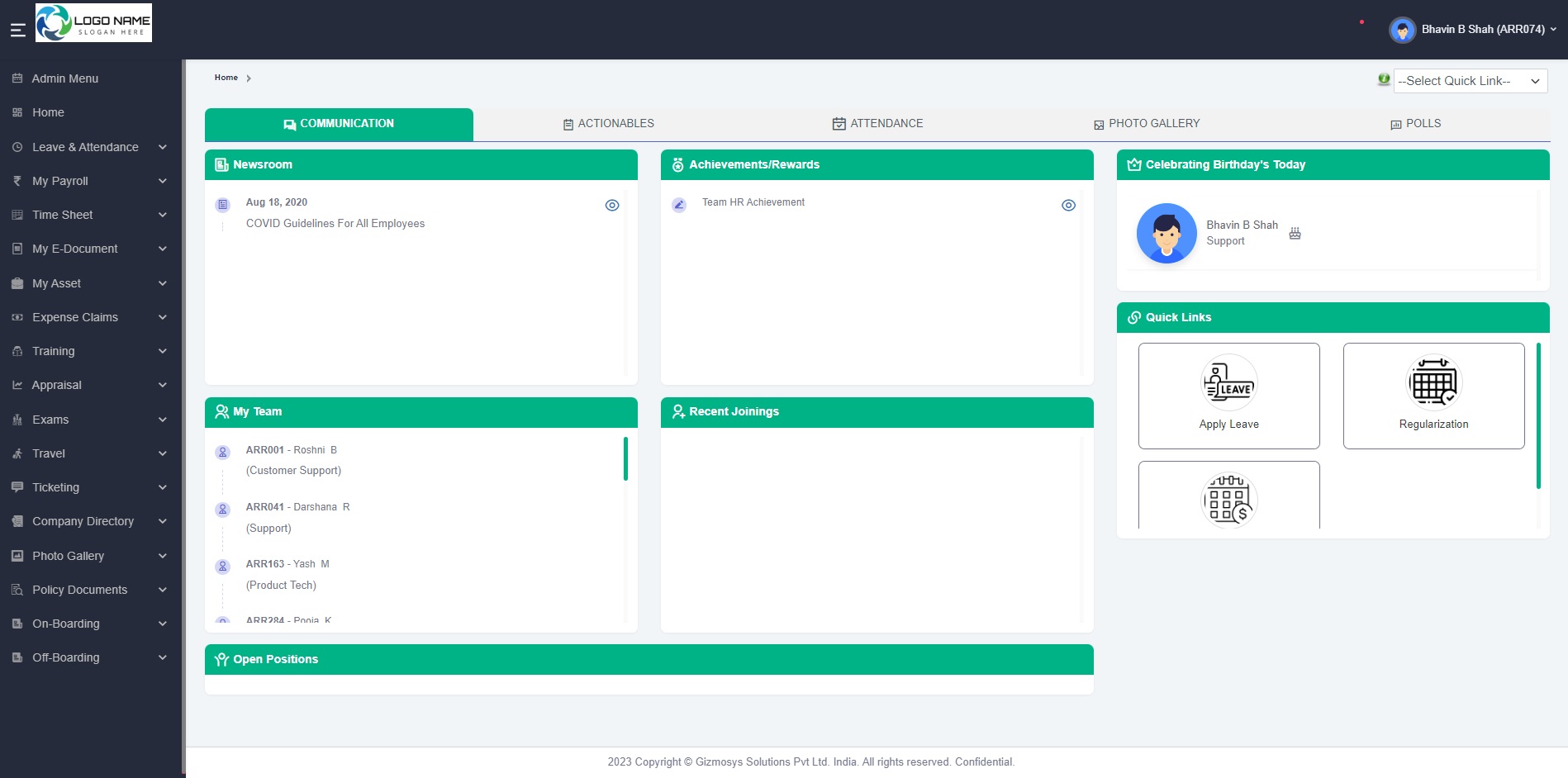Click the green icon beside Select Quick Link
The width and height of the screenshot is (1568, 778).
(x=1384, y=80)
